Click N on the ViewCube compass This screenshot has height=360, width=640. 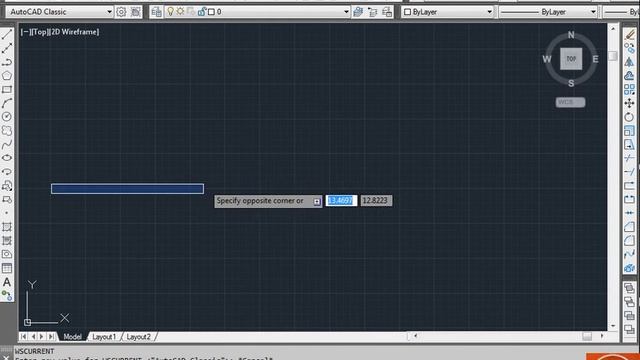571,35
